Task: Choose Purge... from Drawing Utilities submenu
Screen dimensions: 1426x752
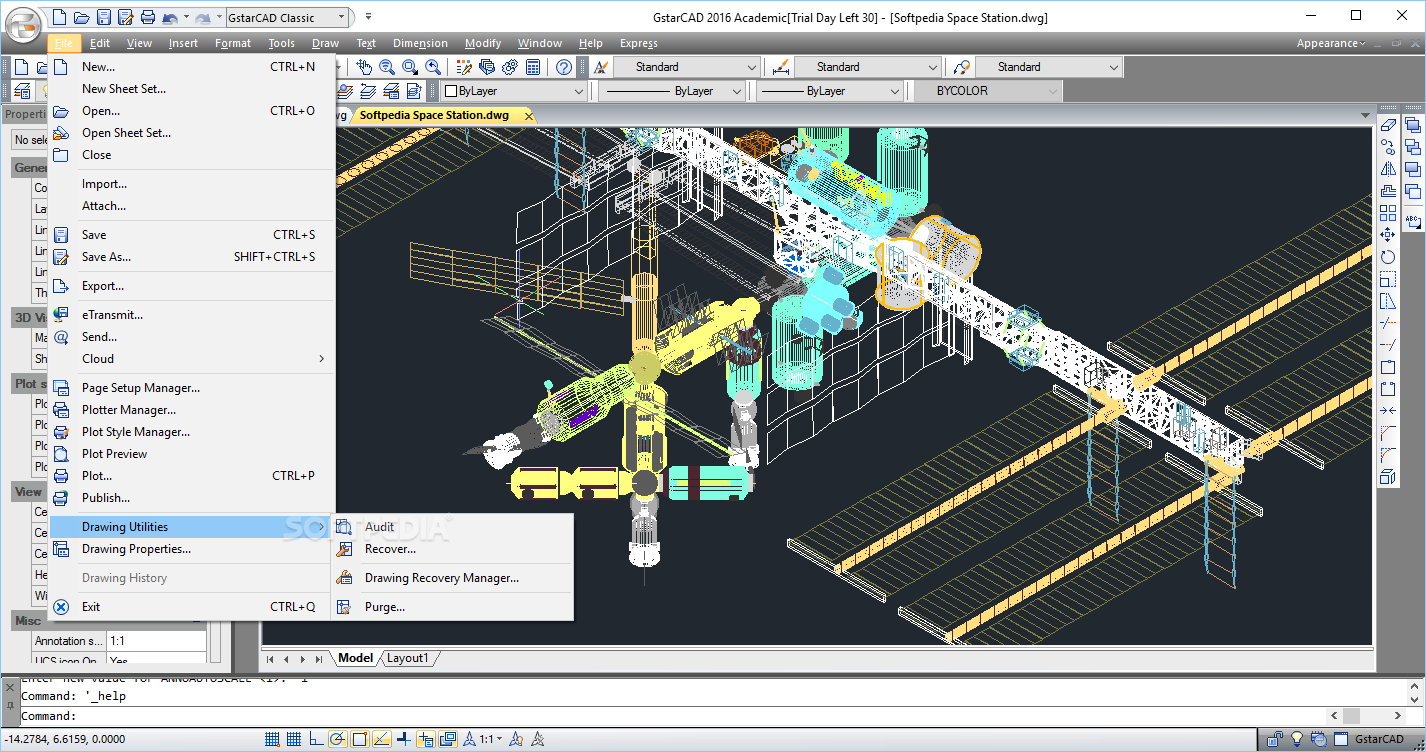Action: pyautogui.click(x=453, y=607)
